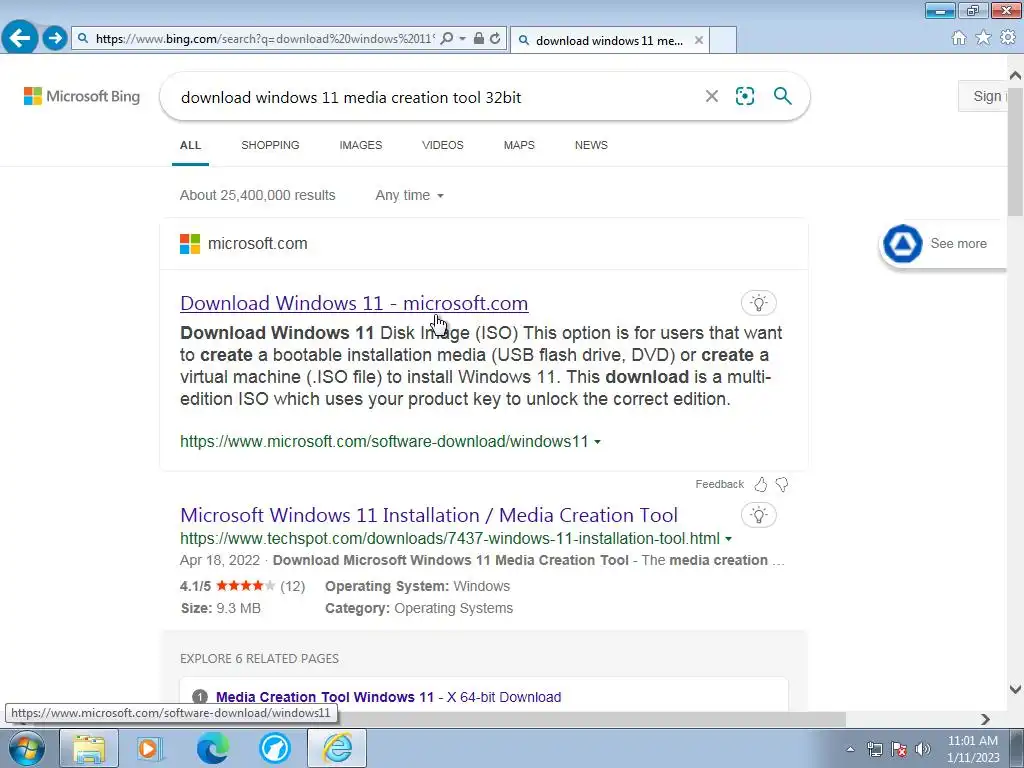Image resolution: width=1024 pixels, height=768 pixels.
Task: Switch to the NEWS tab
Action: (x=591, y=145)
